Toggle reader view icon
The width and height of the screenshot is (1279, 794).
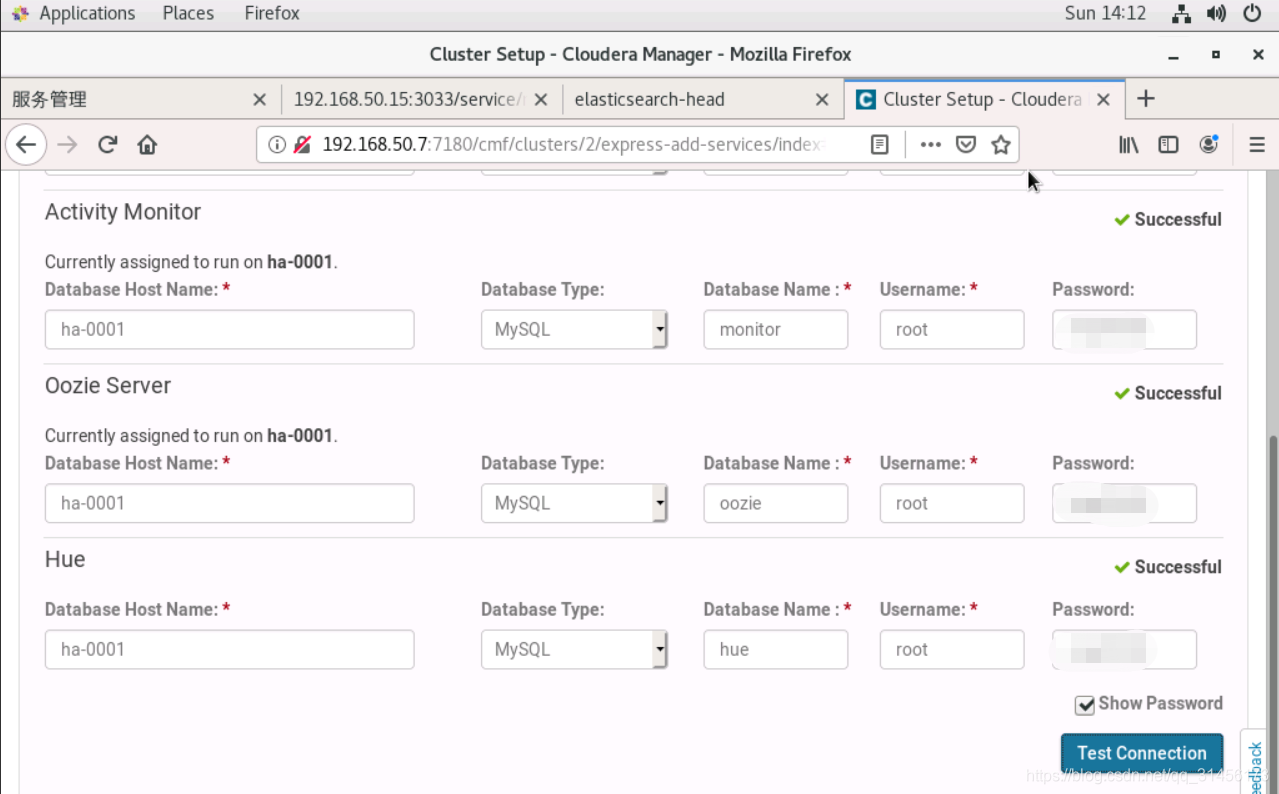(x=880, y=145)
